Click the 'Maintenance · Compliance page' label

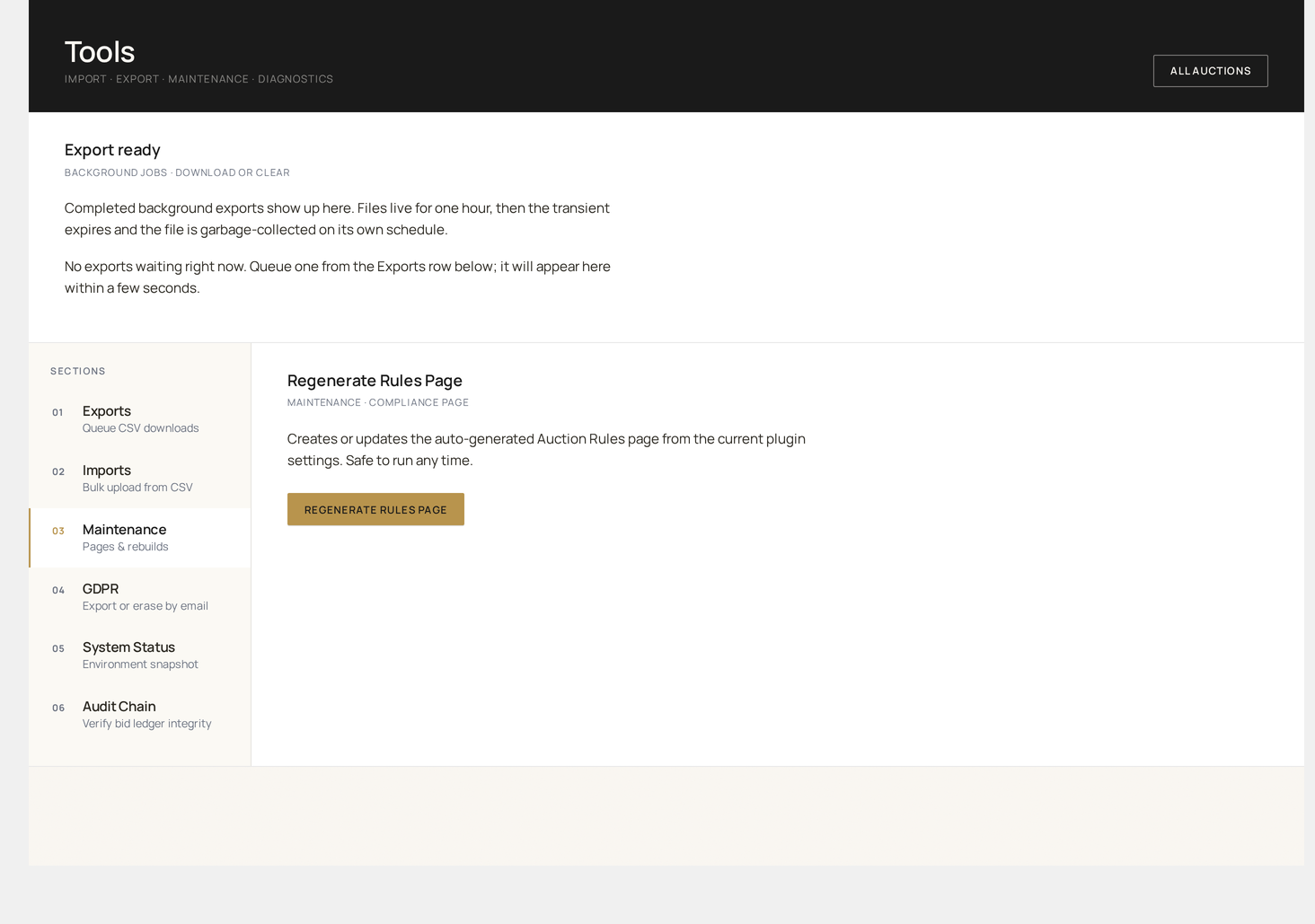point(378,402)
